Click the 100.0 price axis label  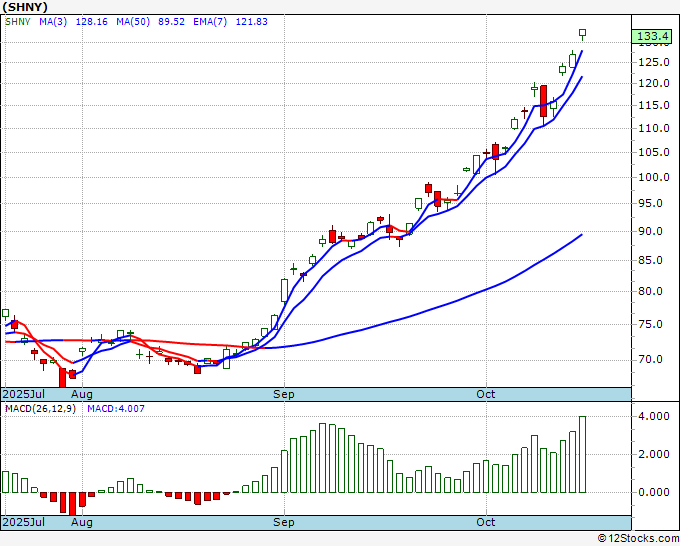pyautogui.click(x=651, y=177)
